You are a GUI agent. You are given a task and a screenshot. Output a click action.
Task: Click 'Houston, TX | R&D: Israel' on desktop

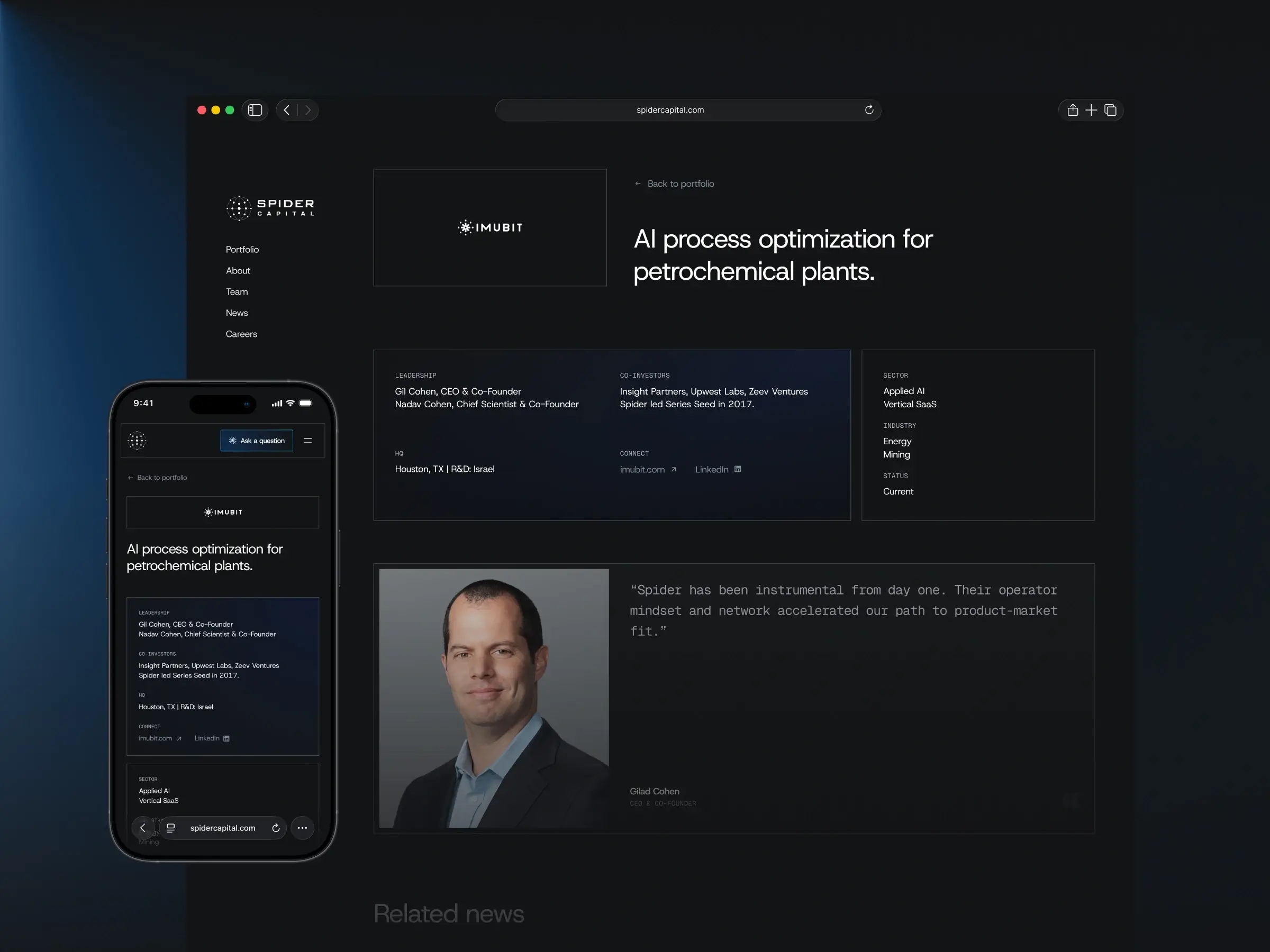coord(444,470)
